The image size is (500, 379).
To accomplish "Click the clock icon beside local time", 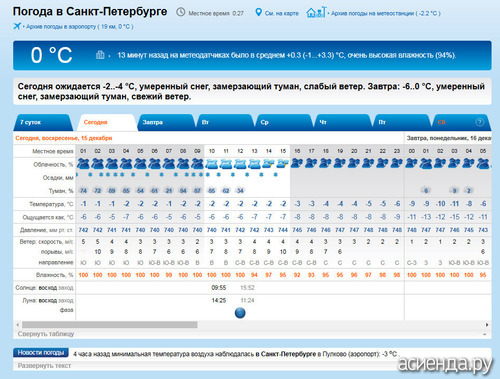I will [181, 12].
